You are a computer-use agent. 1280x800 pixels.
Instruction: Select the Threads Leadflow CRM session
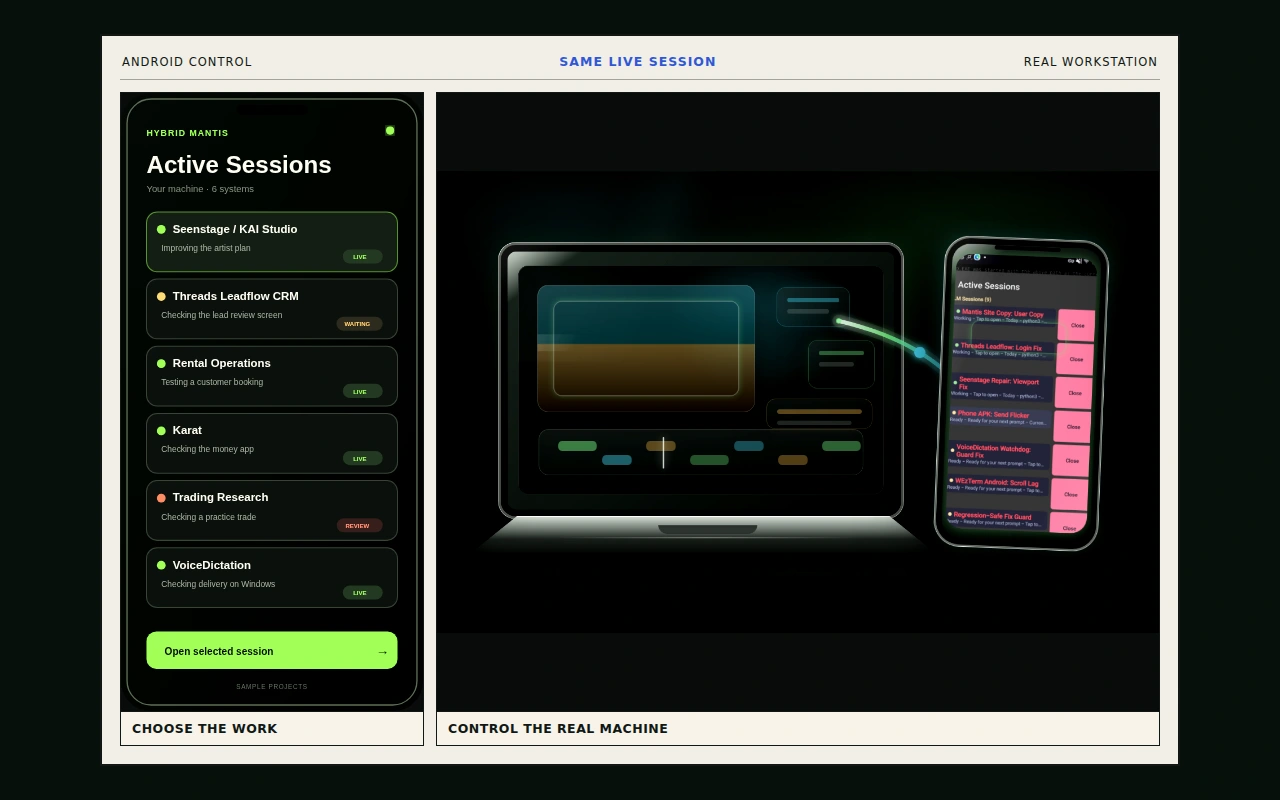tap(272, 309)
